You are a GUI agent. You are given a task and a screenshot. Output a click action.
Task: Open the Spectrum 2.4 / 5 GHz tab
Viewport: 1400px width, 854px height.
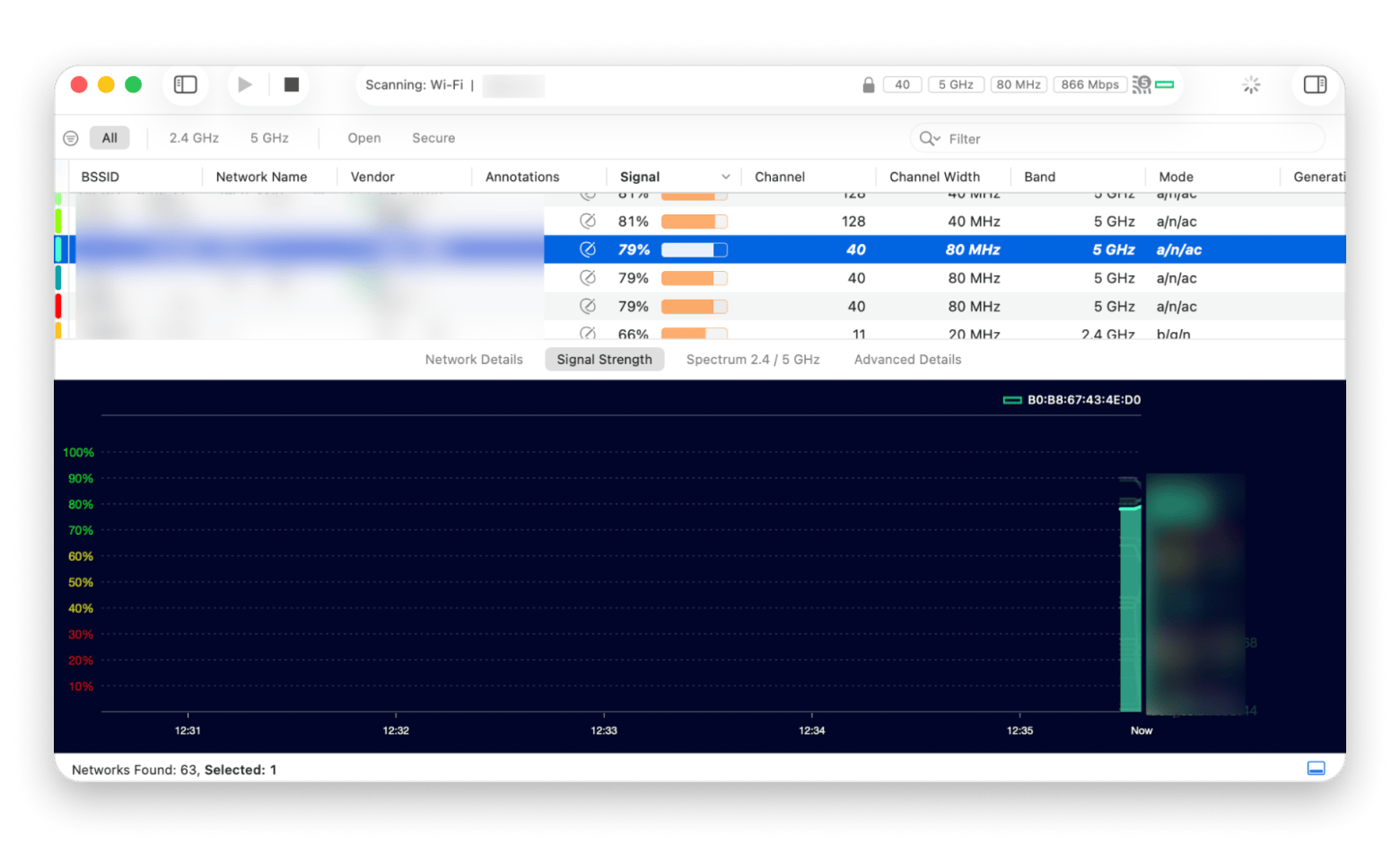pos(752,359)
